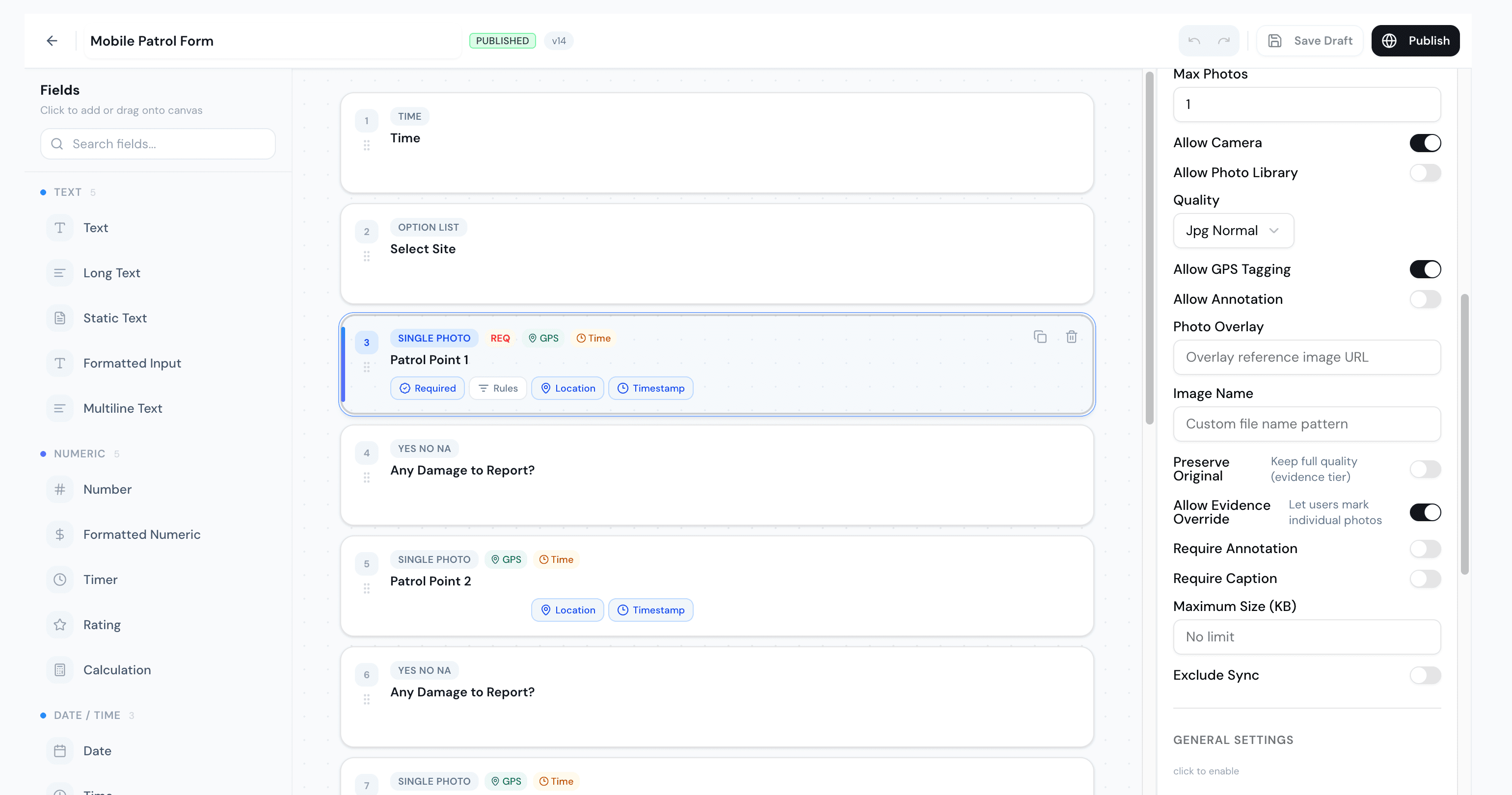This screenshot has width=1512, height=795.
Task: Click Image Name pattern input
Action: click(1307, 424)
